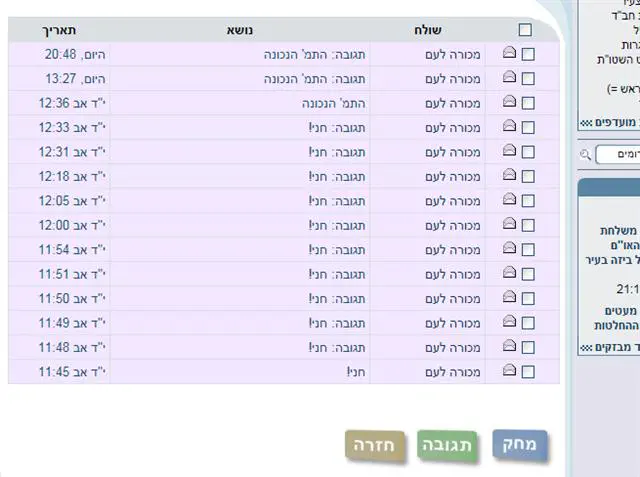640x477 pixels.
Task: Click the search magnifier icon in sidebar
Action: [585, 155]
